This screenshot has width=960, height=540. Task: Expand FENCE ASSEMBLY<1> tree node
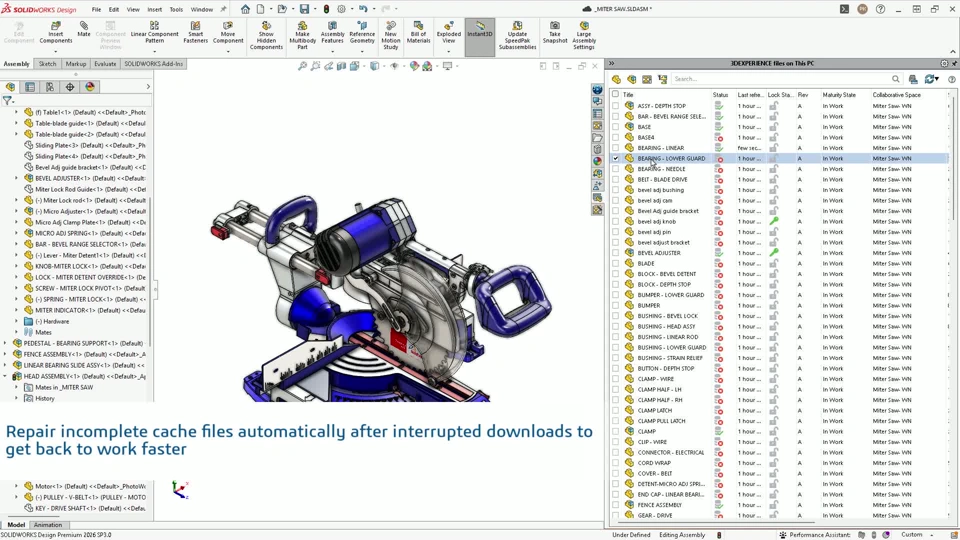tap(5, 354)
